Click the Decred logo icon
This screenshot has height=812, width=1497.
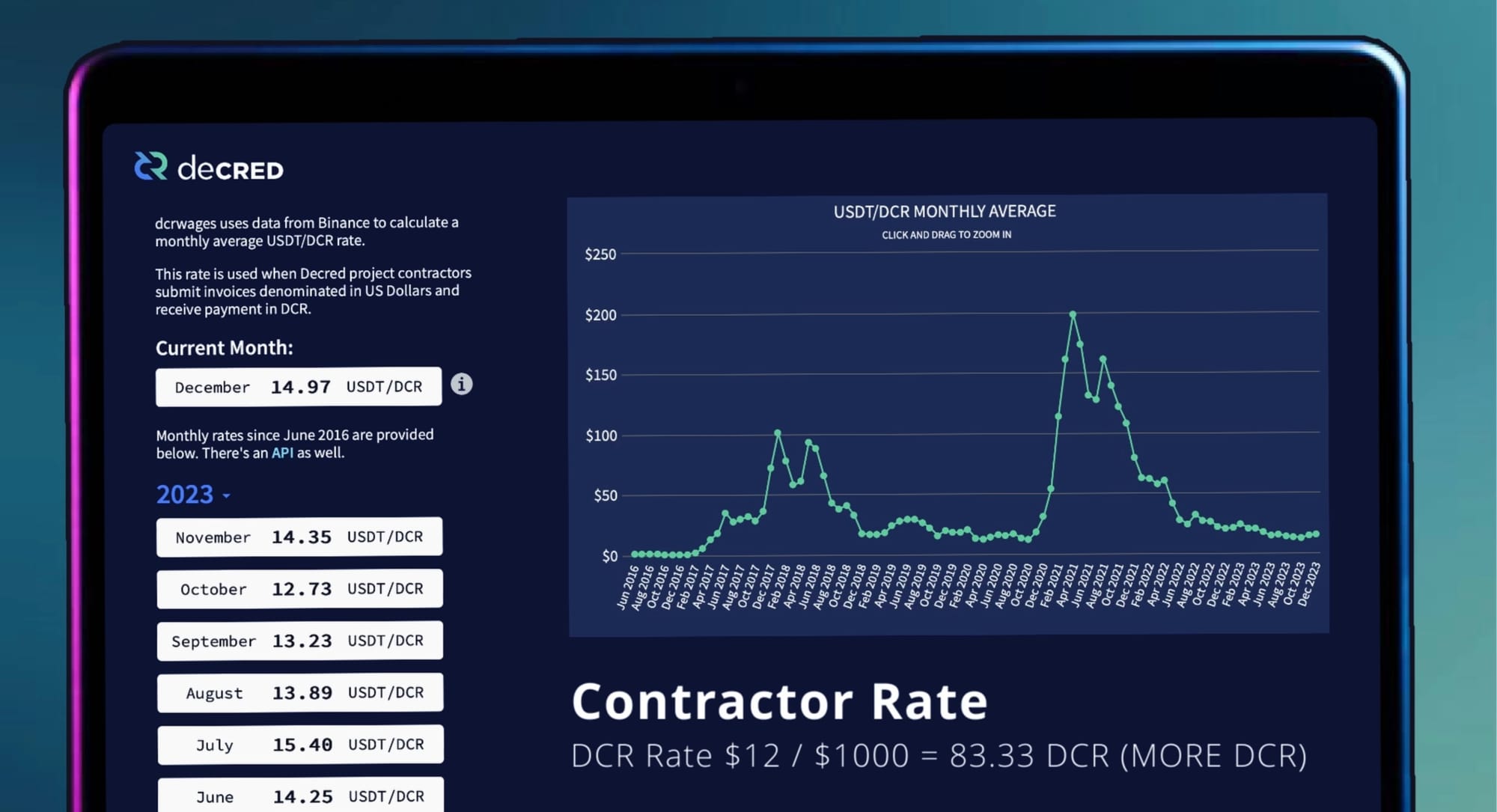coord(150,166)
